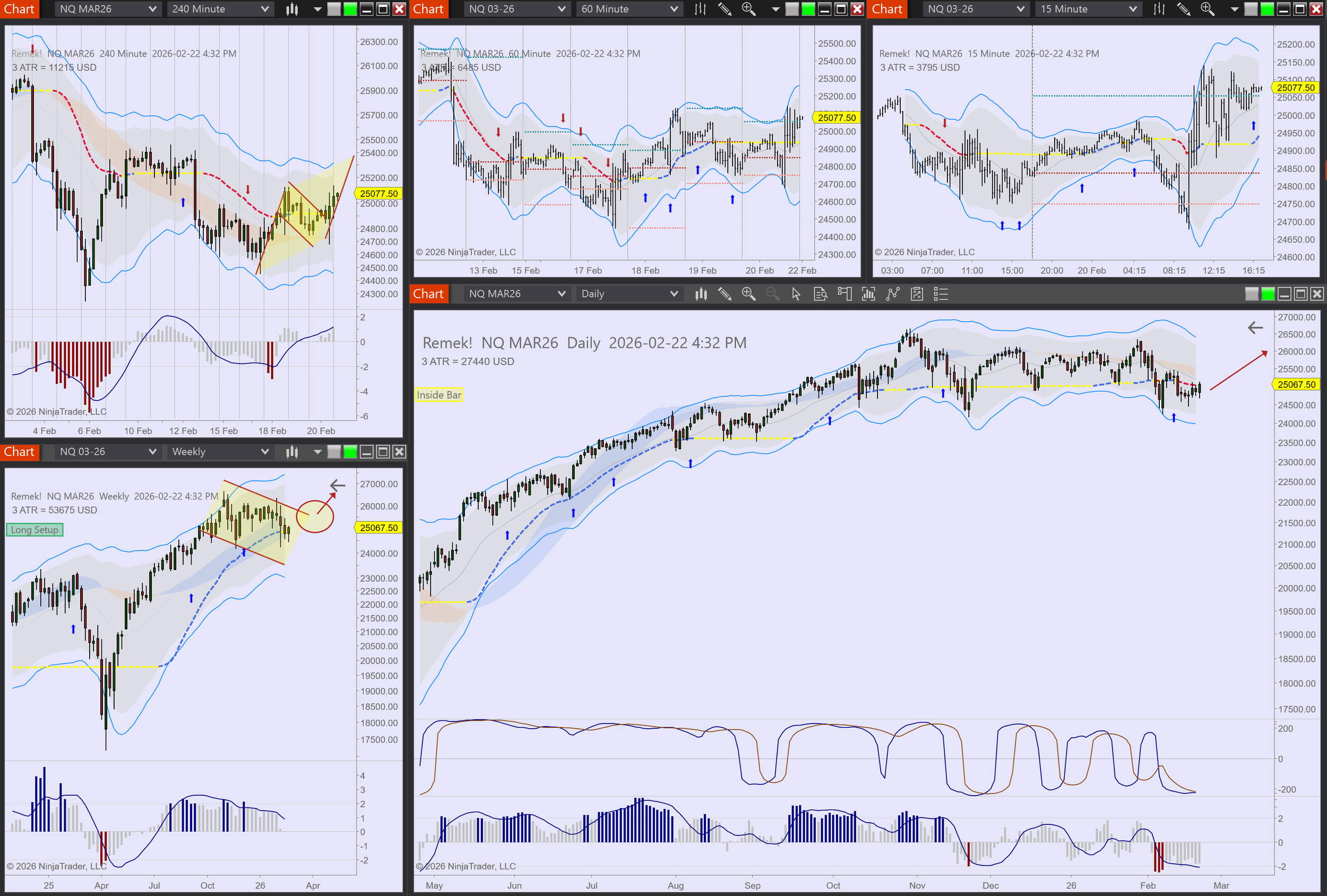This screenshot has width=1327, height=896.
Task: Click the Chart tab of 60 Minute window
Action: click(428, 9)
